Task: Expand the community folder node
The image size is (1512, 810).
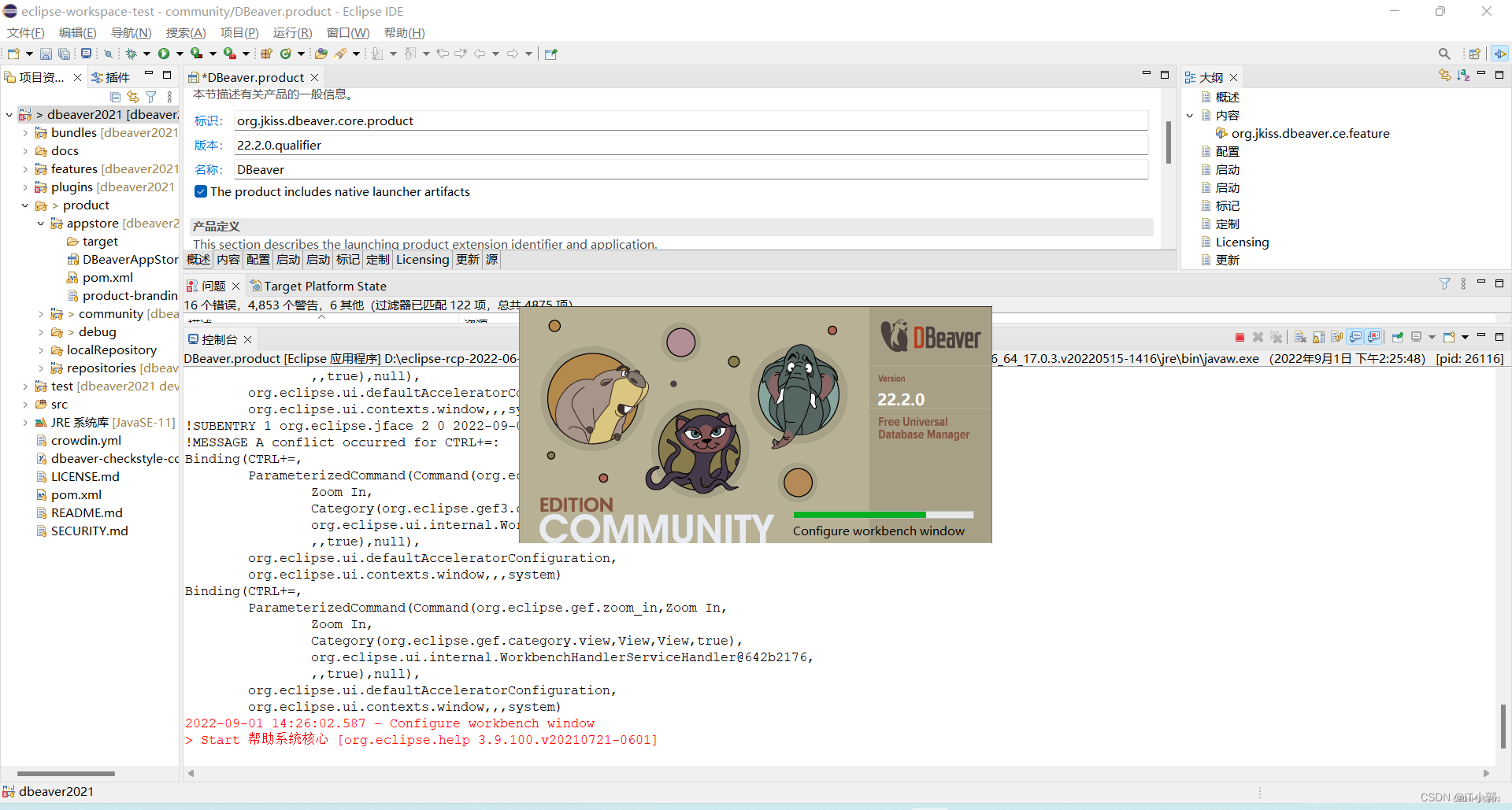Action: click(41, 314)
